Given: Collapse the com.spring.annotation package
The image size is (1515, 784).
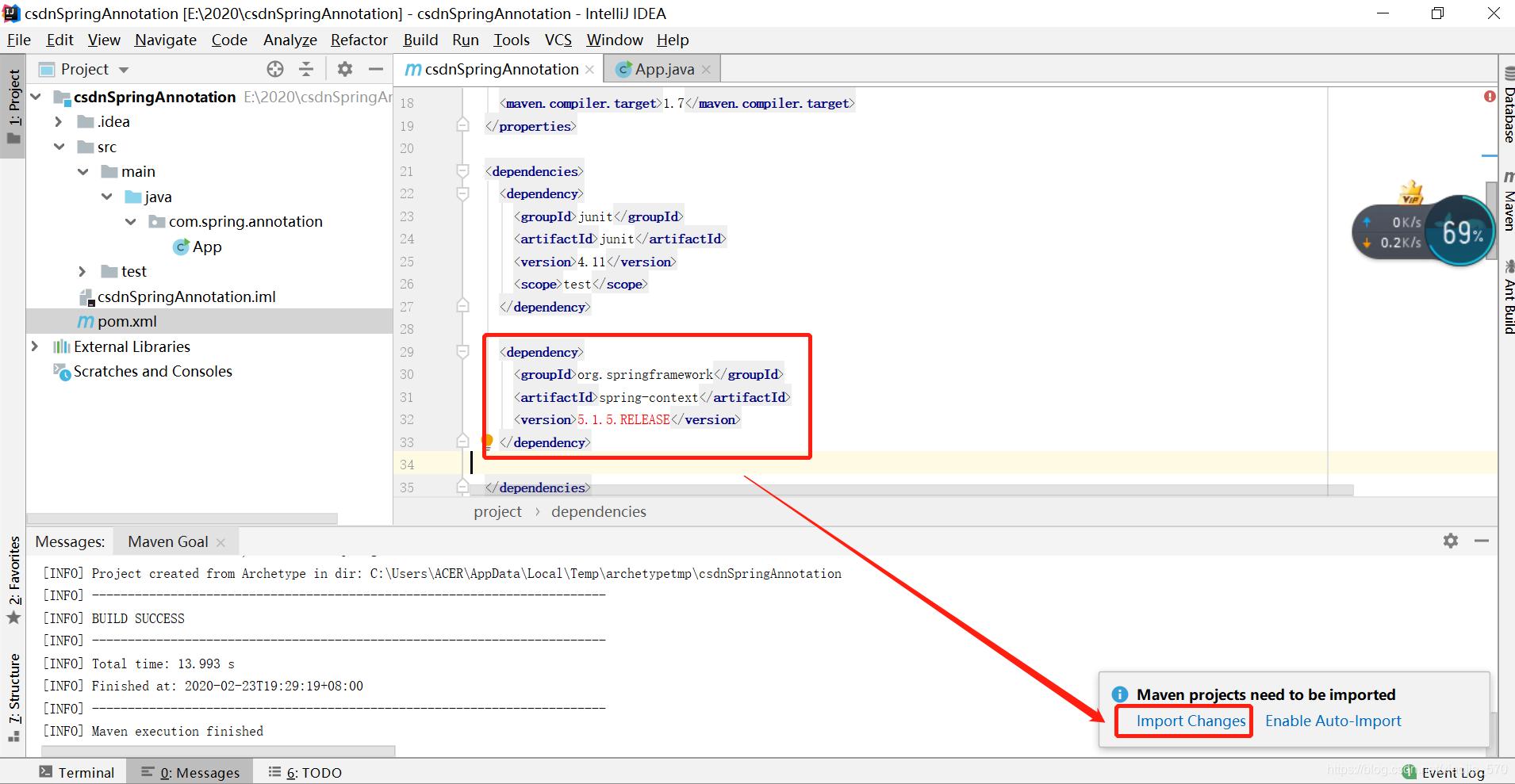Looking at the screenshot, I should pos(131,221).
